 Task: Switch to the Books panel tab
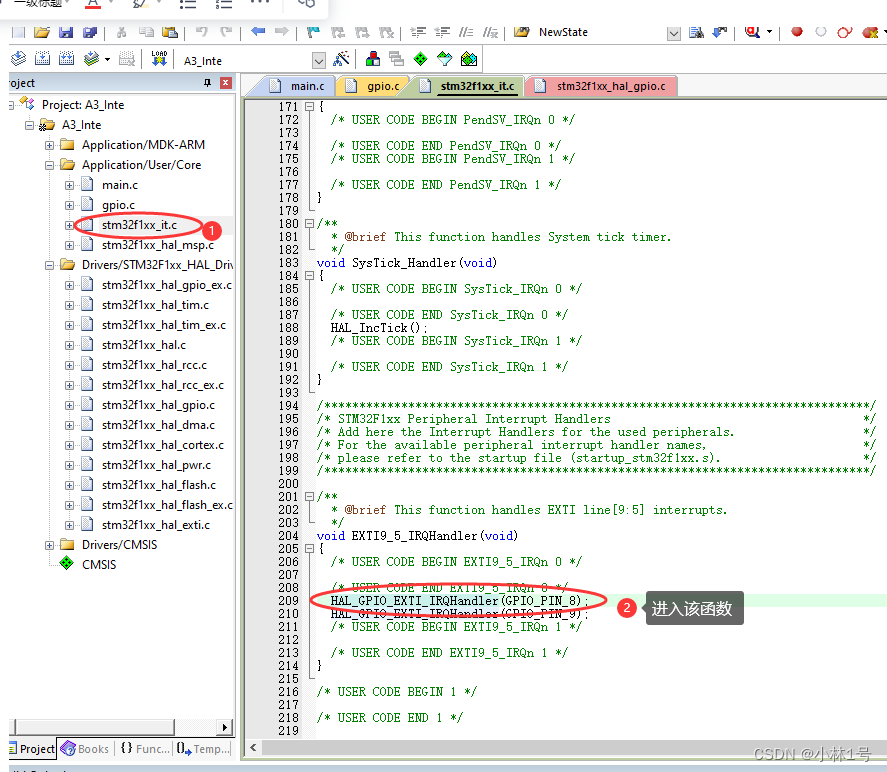tap(85, 749)
